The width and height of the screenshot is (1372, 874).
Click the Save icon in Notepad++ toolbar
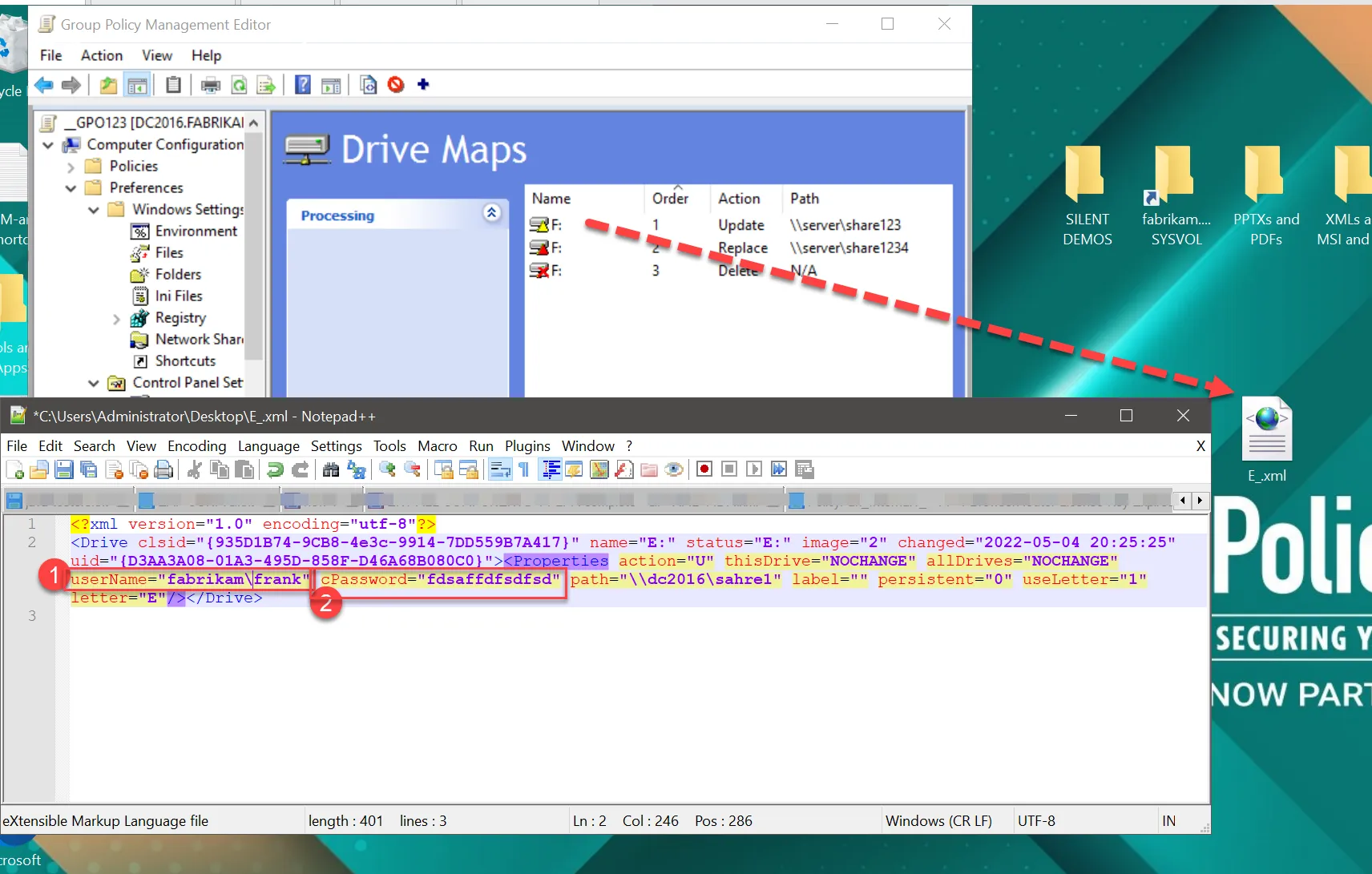pos(64,469)
